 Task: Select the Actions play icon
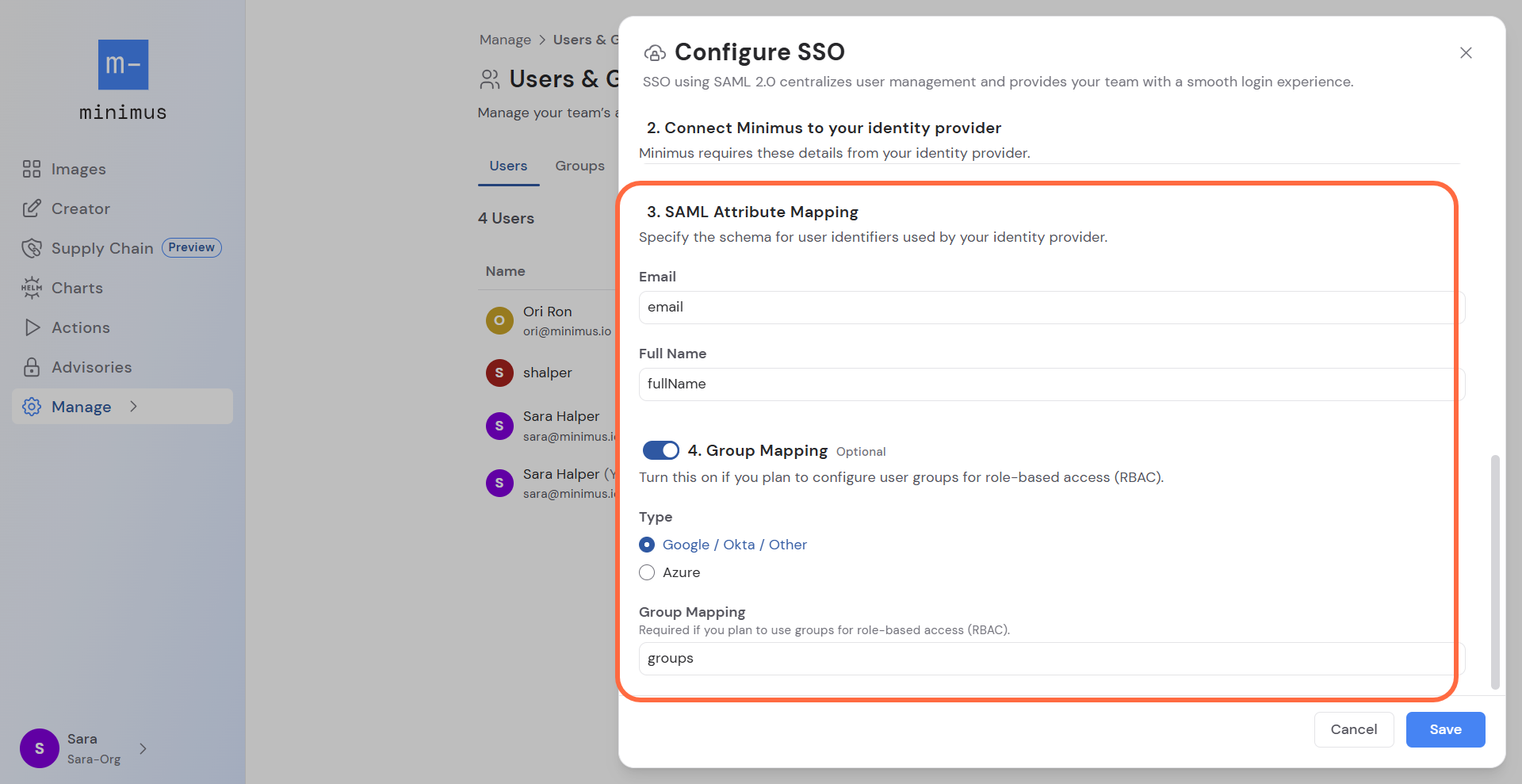click(32, 327)
